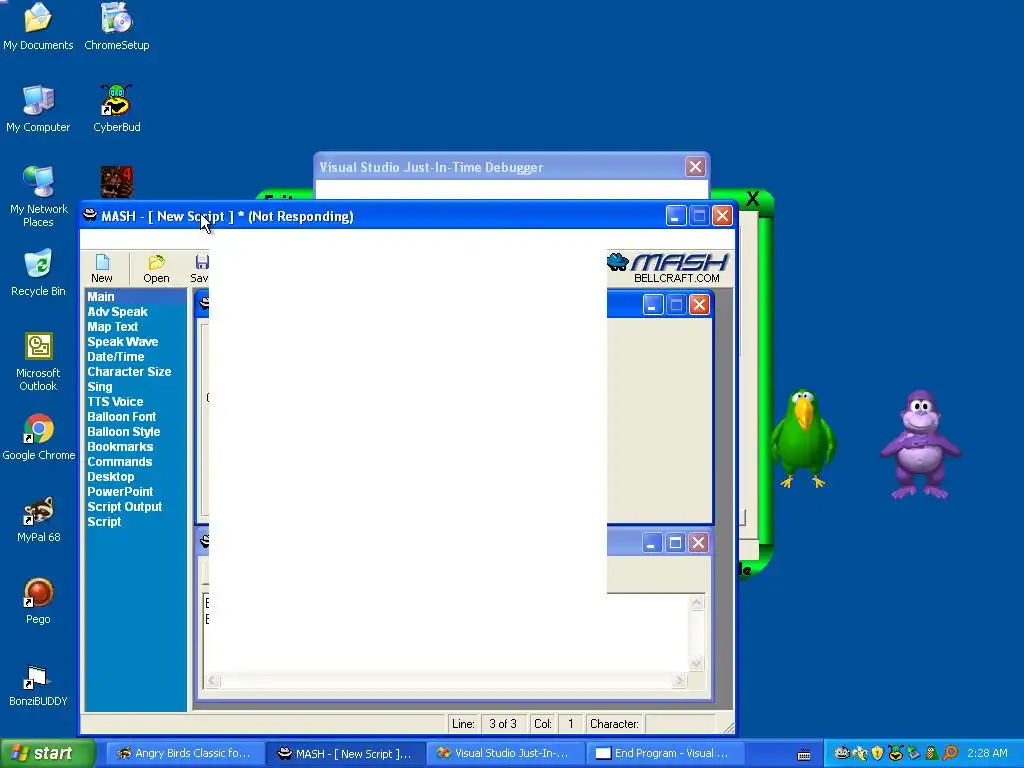The image size is (1024, 768).
Task: Open the Windows Start menu
Action: (47, 754)
